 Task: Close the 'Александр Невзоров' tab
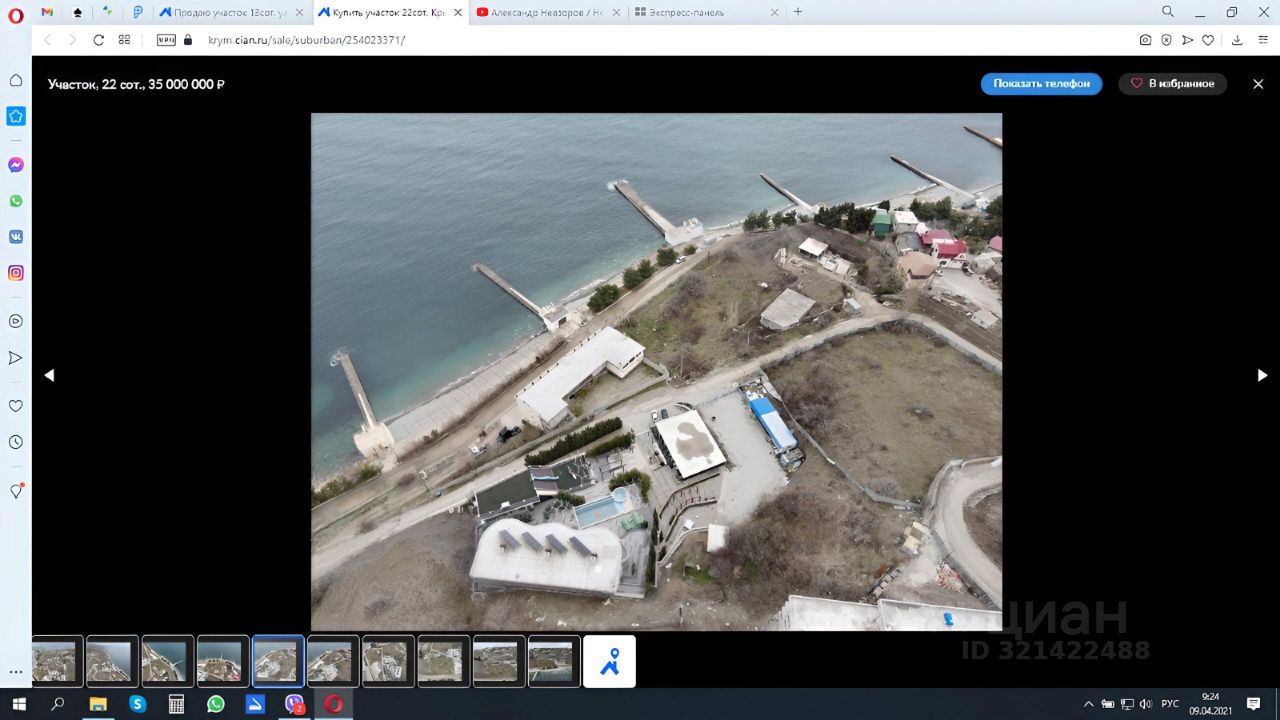pos(615,12)
